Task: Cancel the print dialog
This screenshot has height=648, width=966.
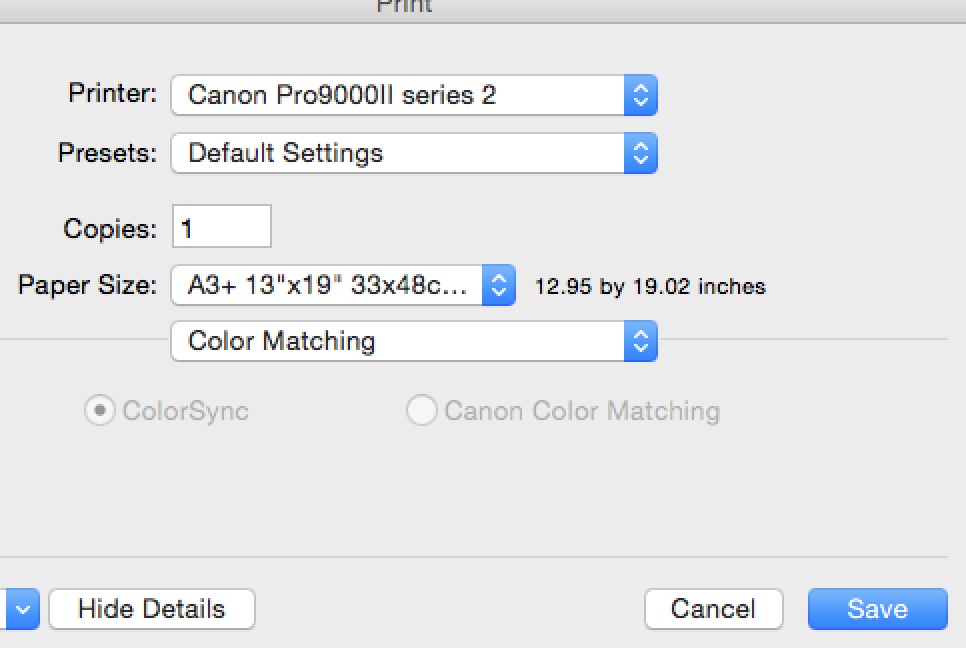Action: point(712,609)
